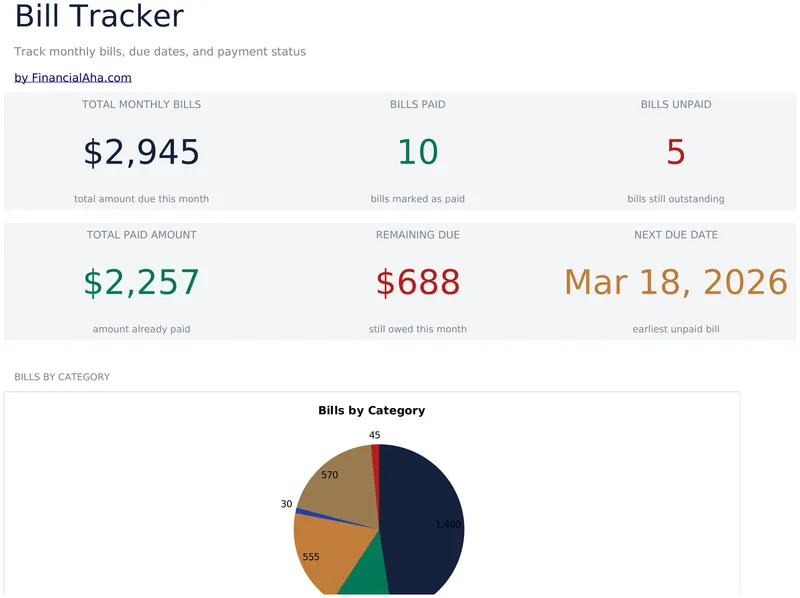Select the red 5 unpaid bills value
Image resolution: width=800 pixels, height=598 pixels.
tap(676, 152)
